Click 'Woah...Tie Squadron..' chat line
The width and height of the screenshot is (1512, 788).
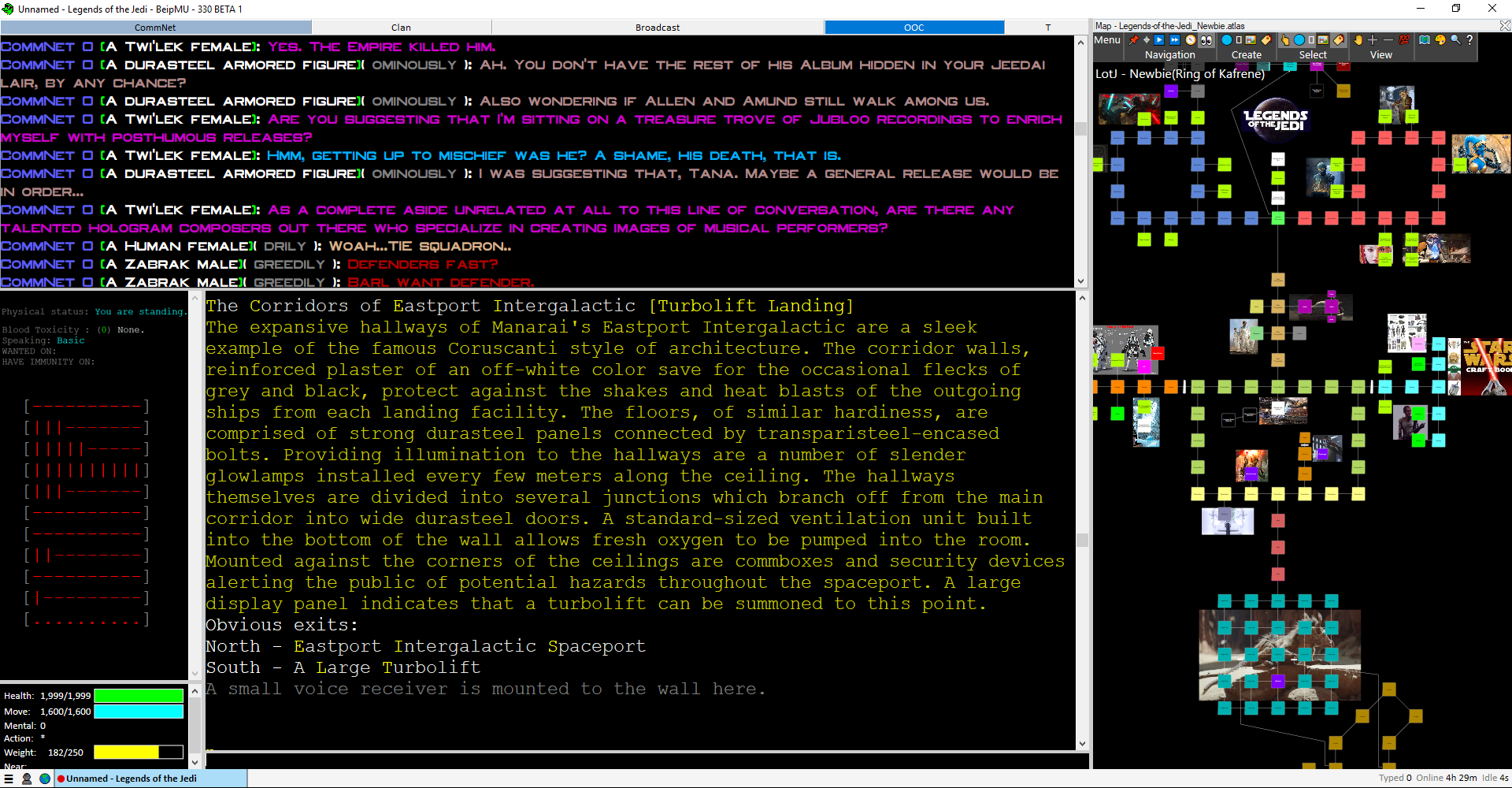pyautogui.click(x=420, y=247)
